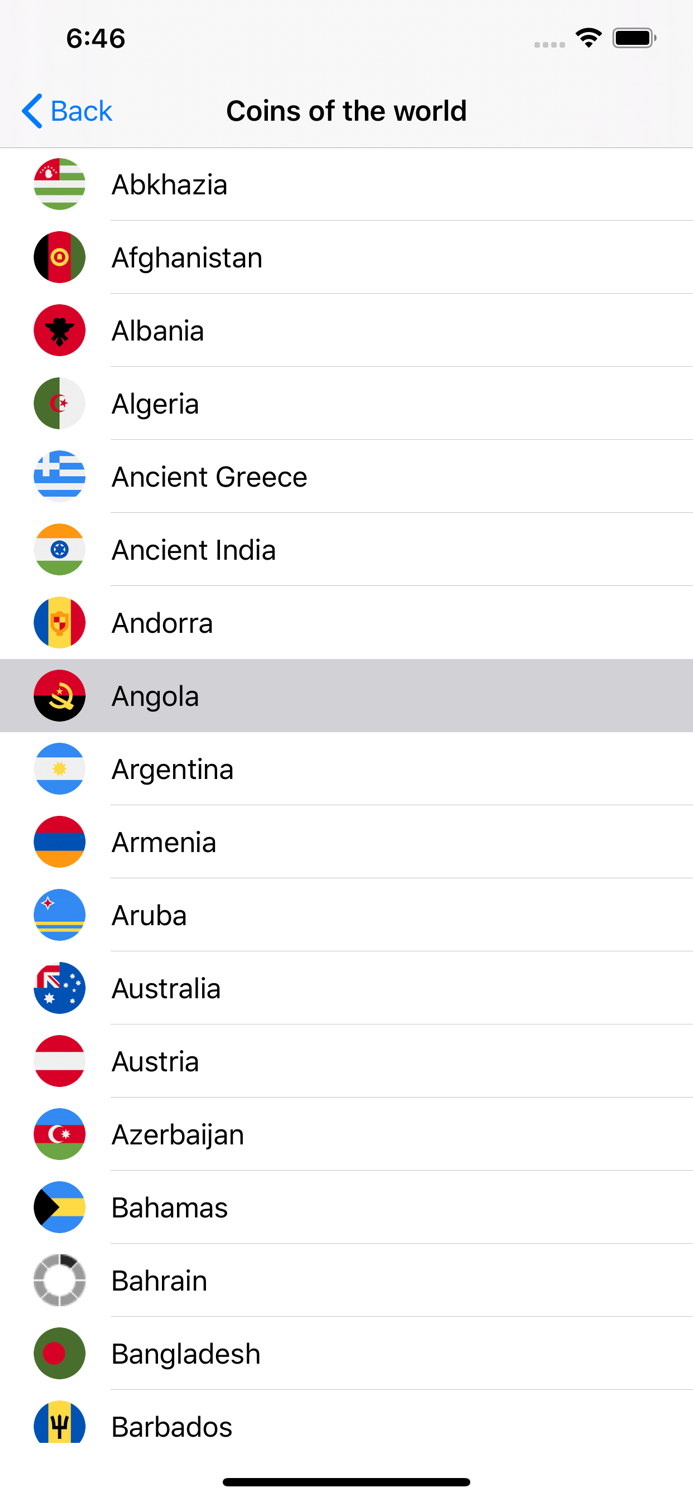Viewport: 693px width, 1500px height.
Task: Click the Azerbaijan flag icon
Action: (59, 1134)
